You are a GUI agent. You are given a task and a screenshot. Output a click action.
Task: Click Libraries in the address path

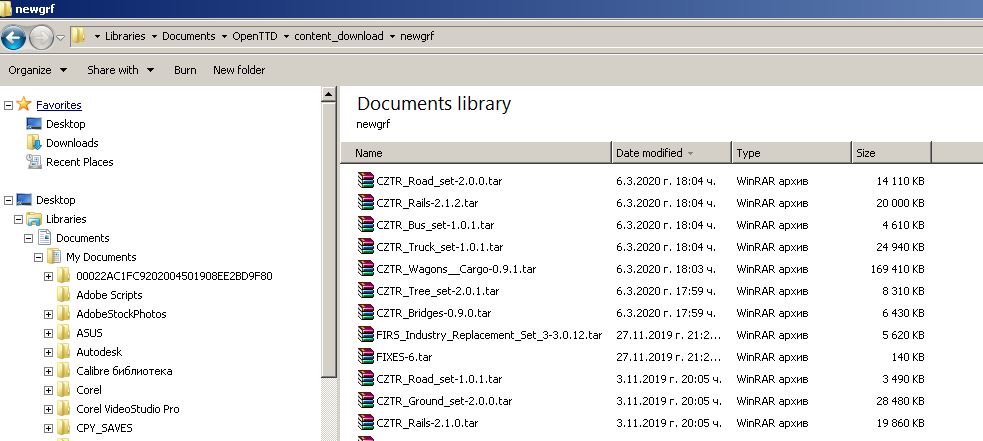[x=125, y=36]
